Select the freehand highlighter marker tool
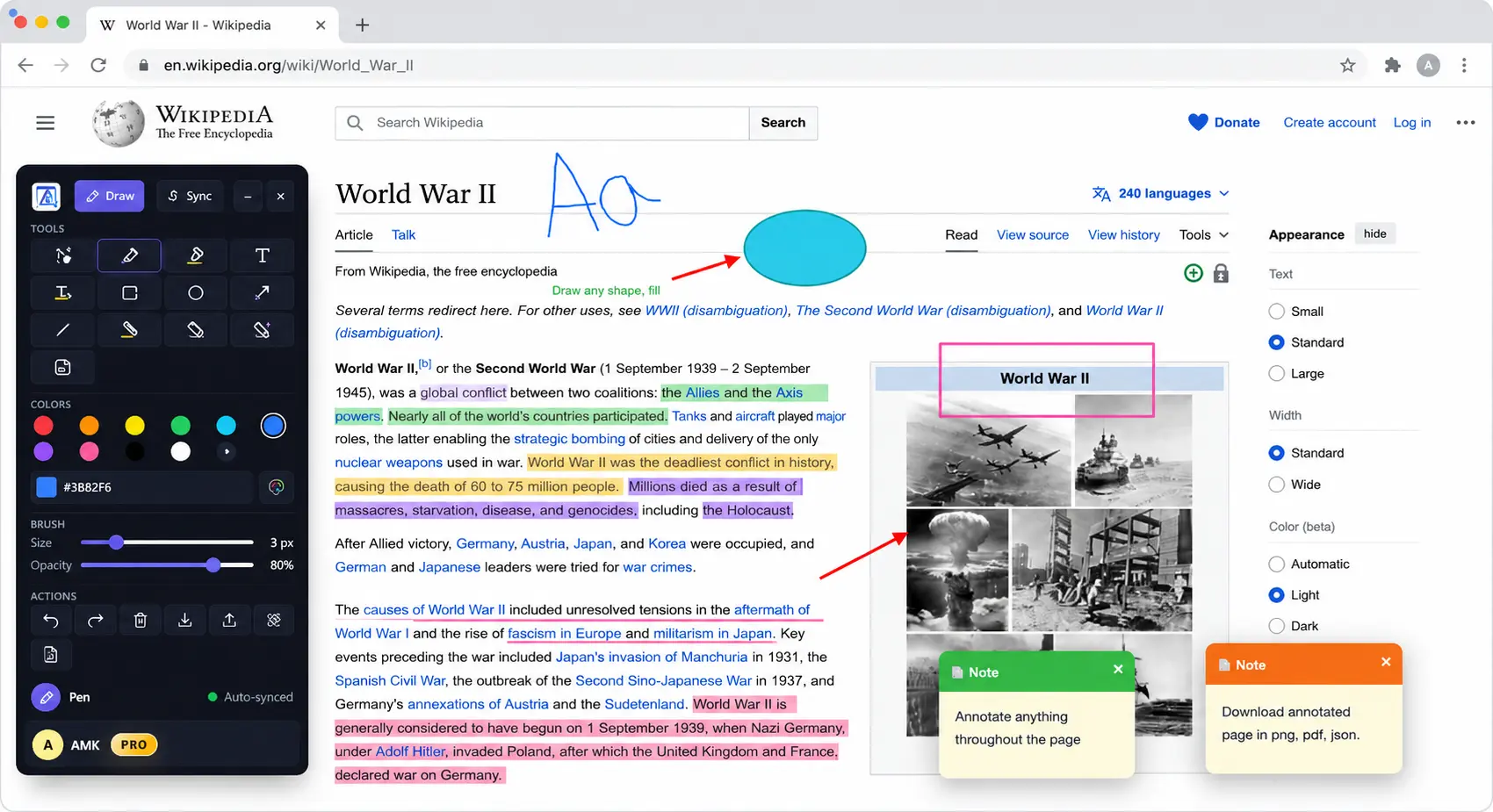 (196, 255)
